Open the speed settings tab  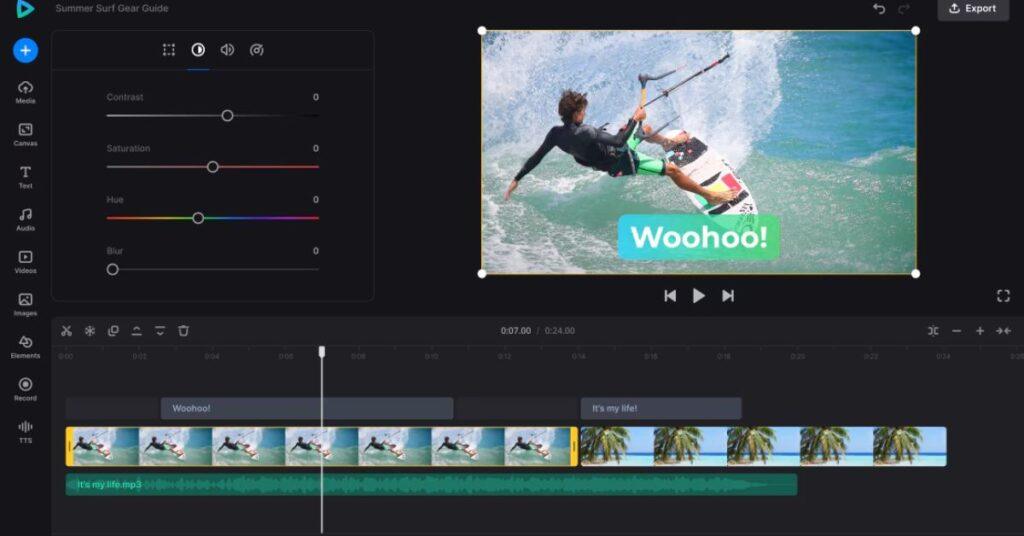(x=257, y=50)
